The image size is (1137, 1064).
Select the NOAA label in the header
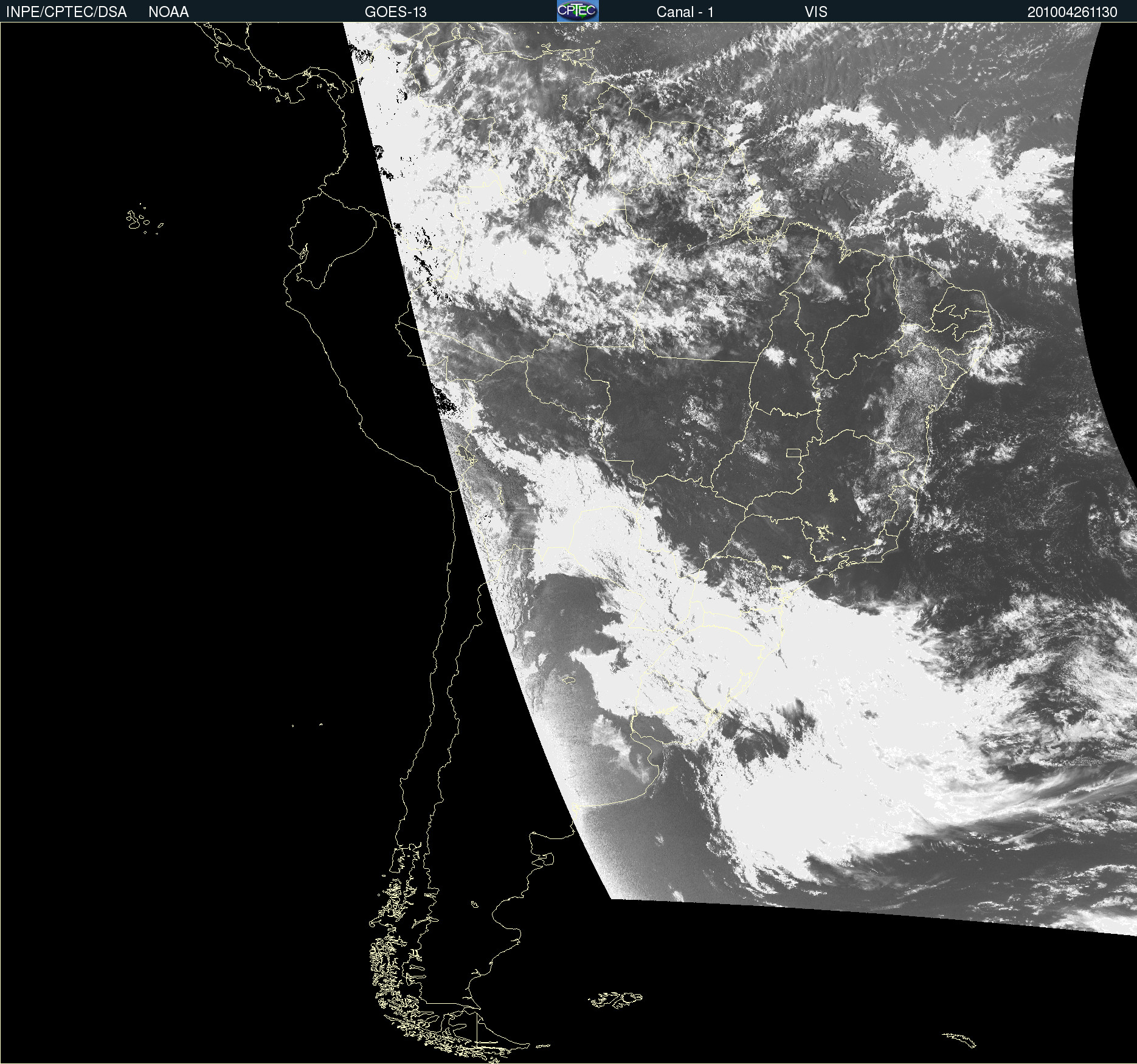coord(168,12)
